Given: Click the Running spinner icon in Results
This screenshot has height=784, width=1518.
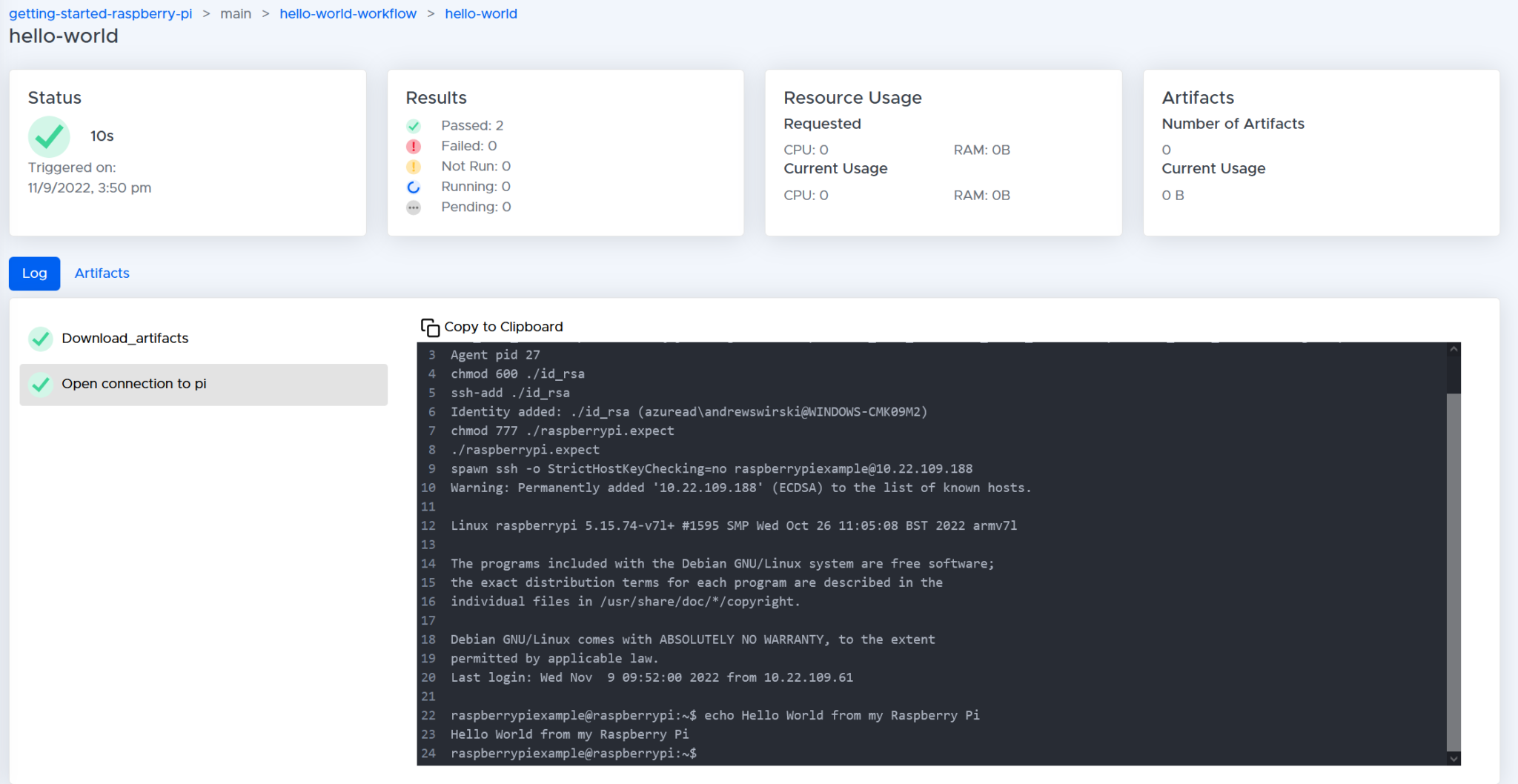Looking at the screenshot, I should pos(414,187).
